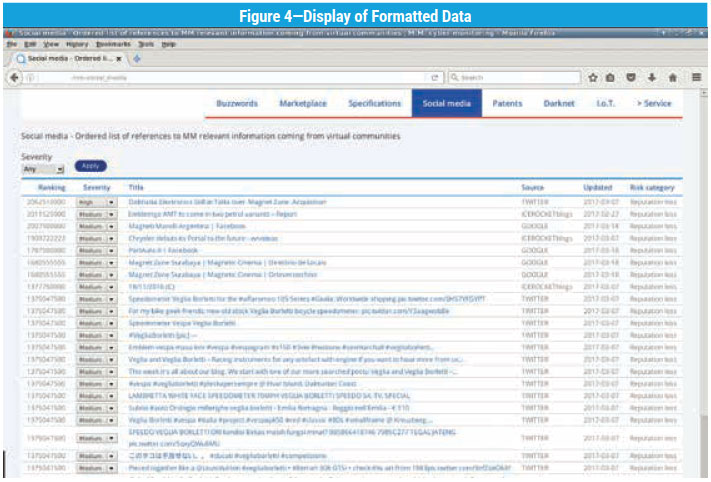
Task: Go back with the browser back arrow
Action: pos(15,78)
